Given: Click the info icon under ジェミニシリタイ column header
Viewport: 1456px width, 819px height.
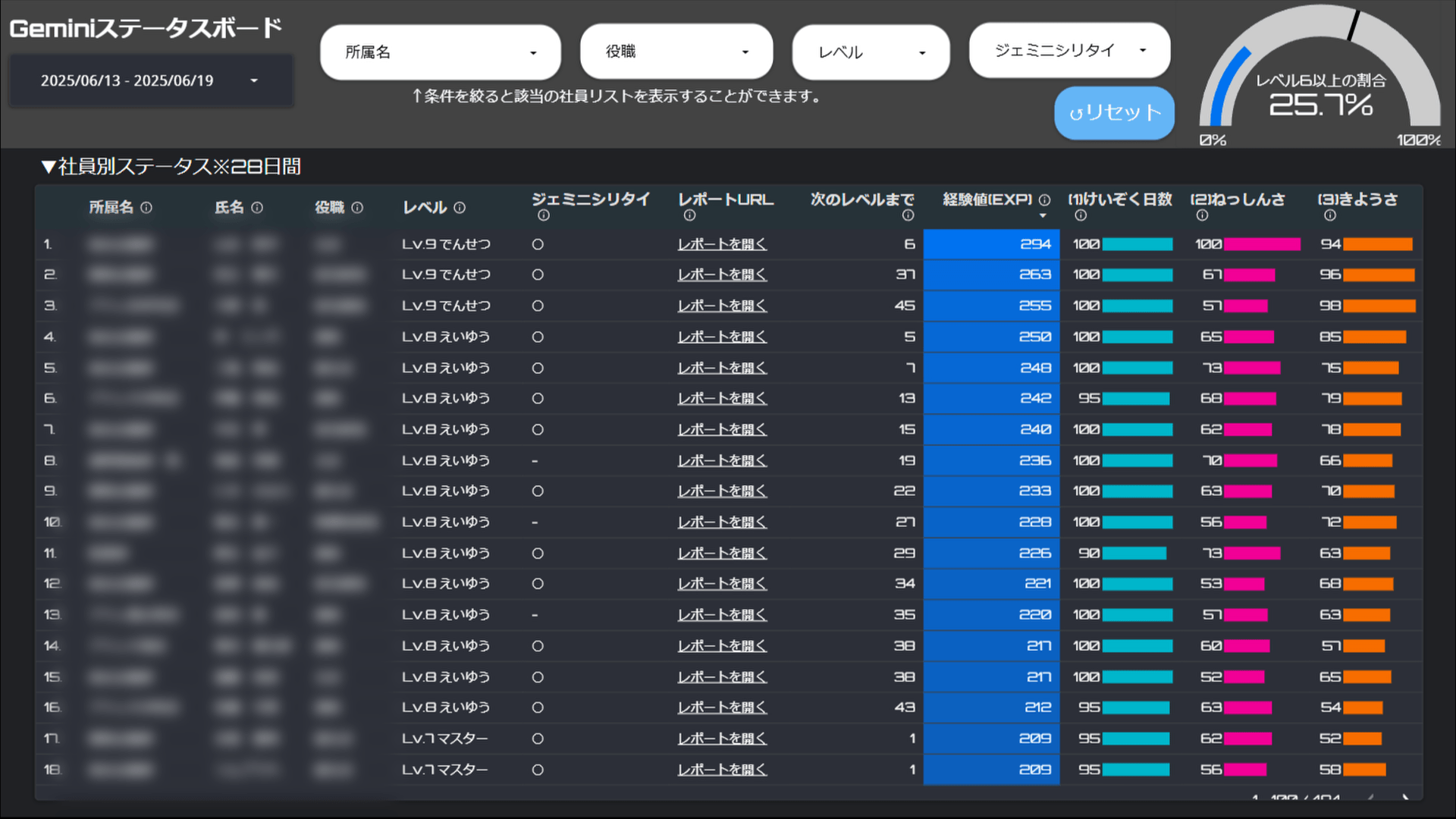Looking at the screenshot, I should point(543,216).
